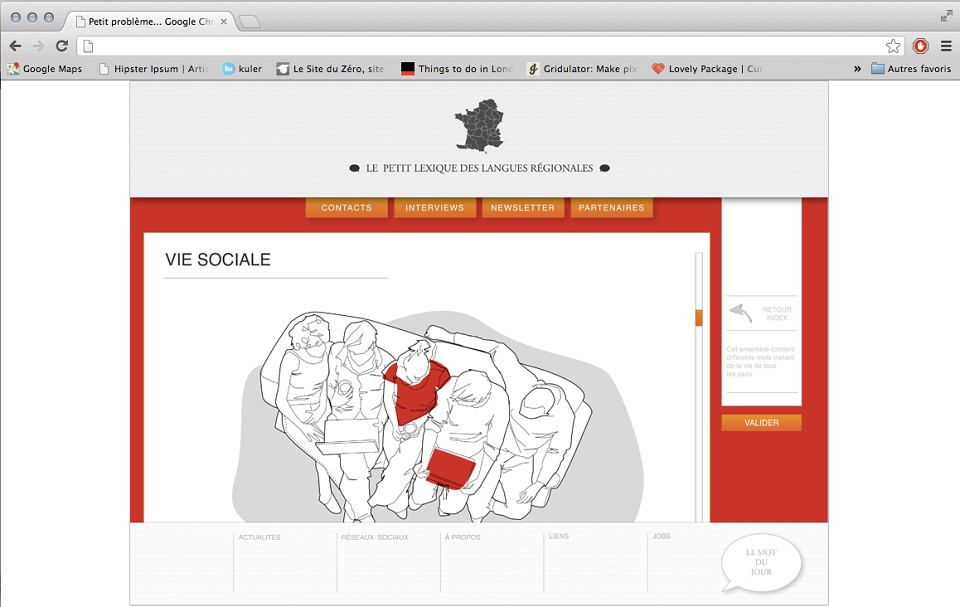Close the Petit problème browser tab
960x607 pixels.
tap(223, 21)
